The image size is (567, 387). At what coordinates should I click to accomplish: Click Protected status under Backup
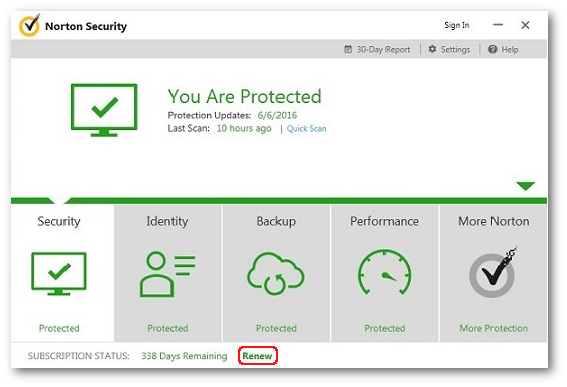click(x=276, y=328)
